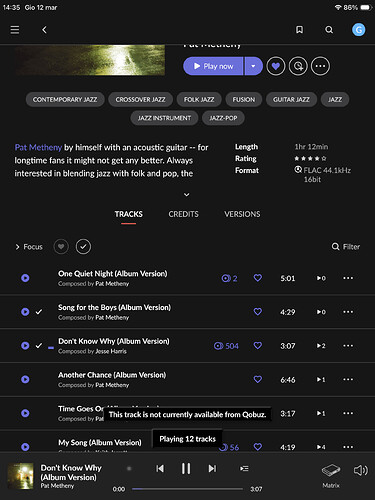Favorite Another Chance with heart

coord(258,379)
